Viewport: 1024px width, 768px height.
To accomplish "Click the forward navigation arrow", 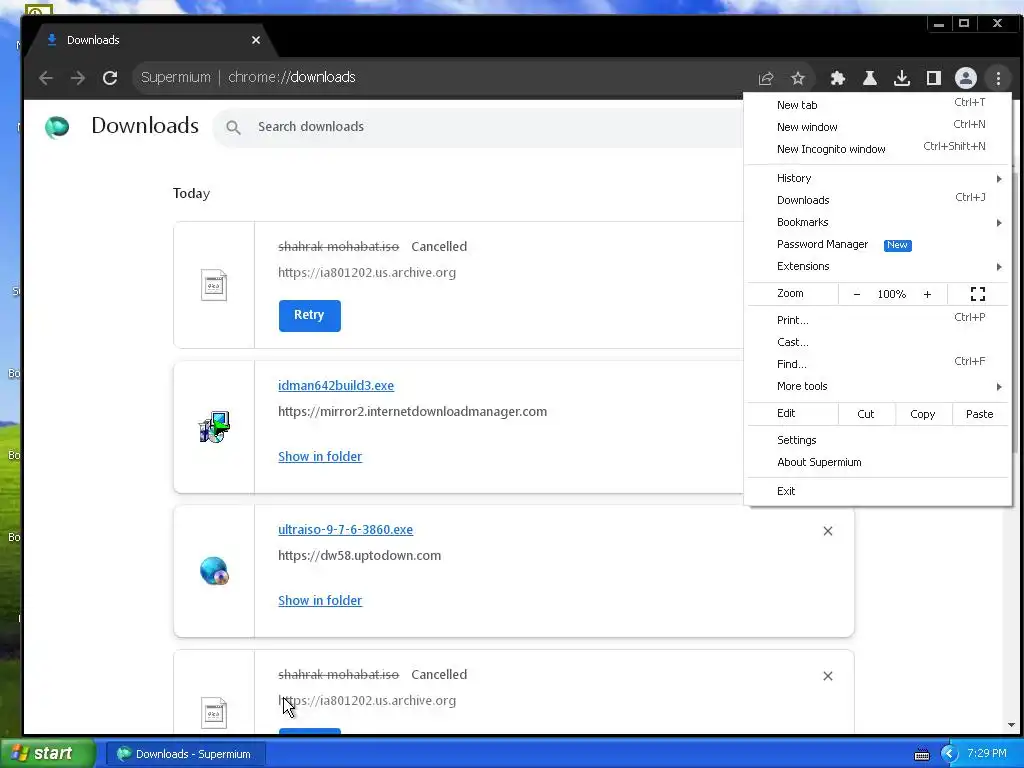I will point(78,78).
